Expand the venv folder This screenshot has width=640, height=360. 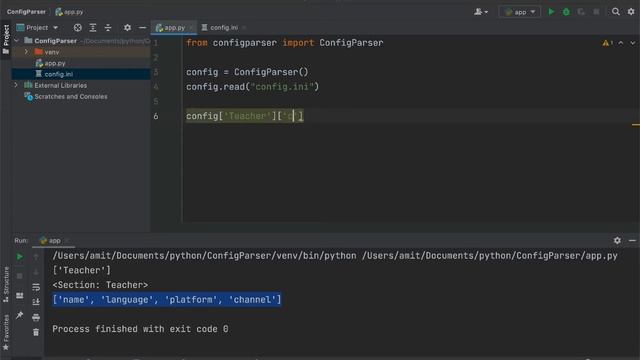26,52
